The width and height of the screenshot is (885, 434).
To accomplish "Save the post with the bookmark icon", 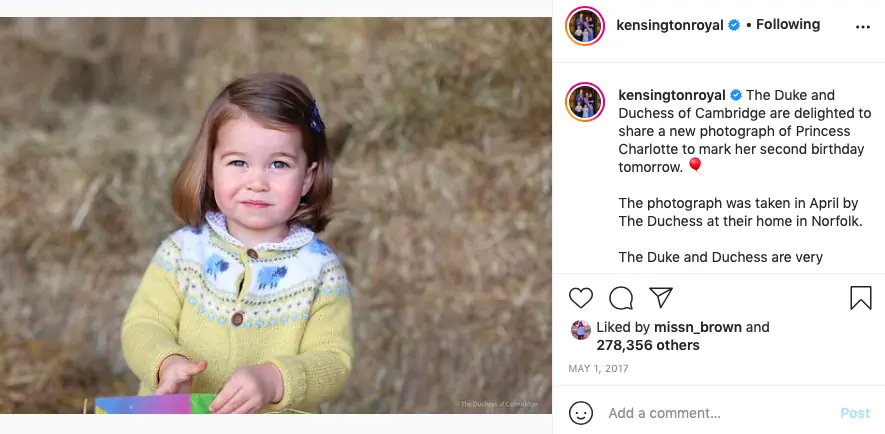I will click(861, 298).
